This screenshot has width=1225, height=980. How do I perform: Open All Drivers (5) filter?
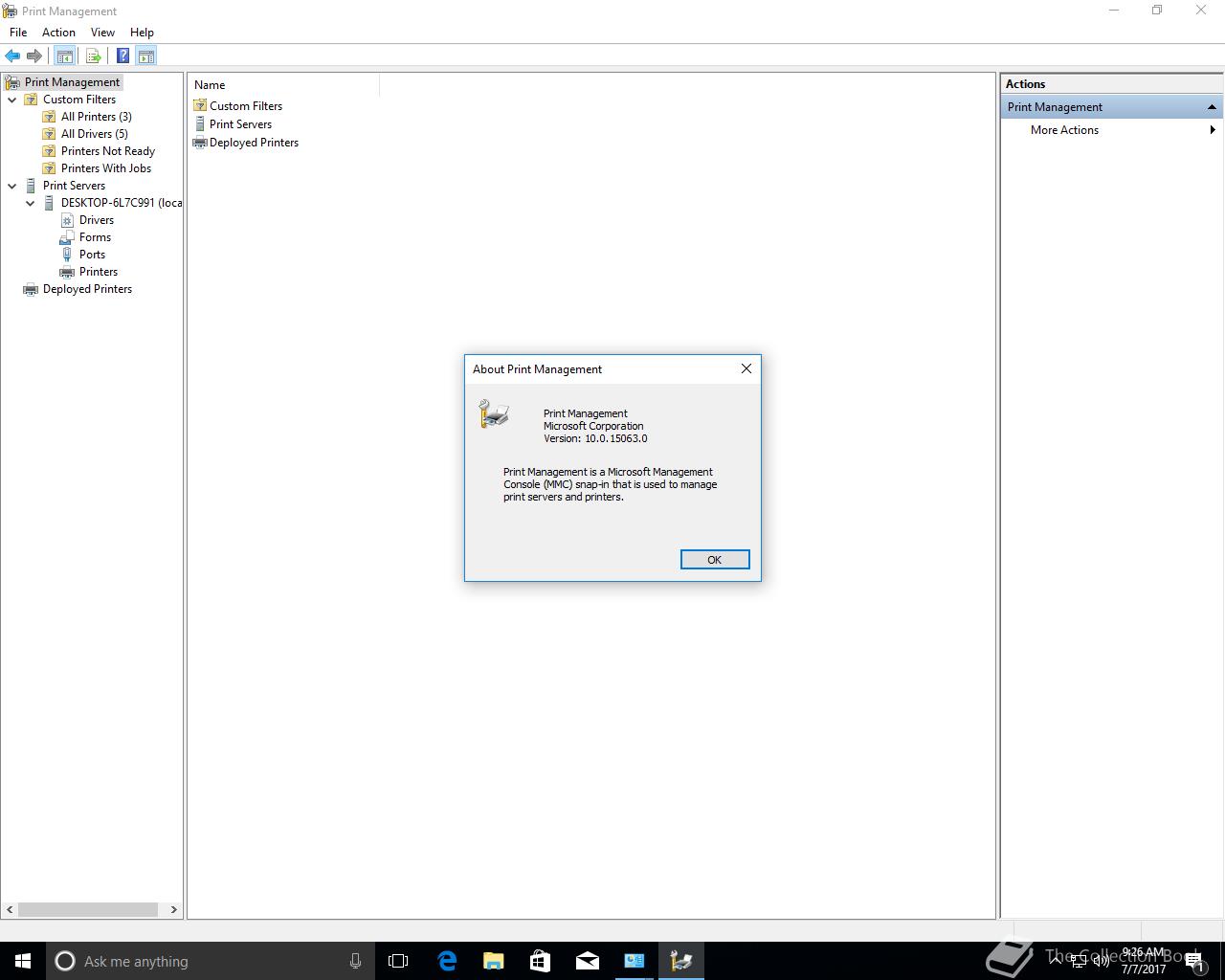pos(95,134)
